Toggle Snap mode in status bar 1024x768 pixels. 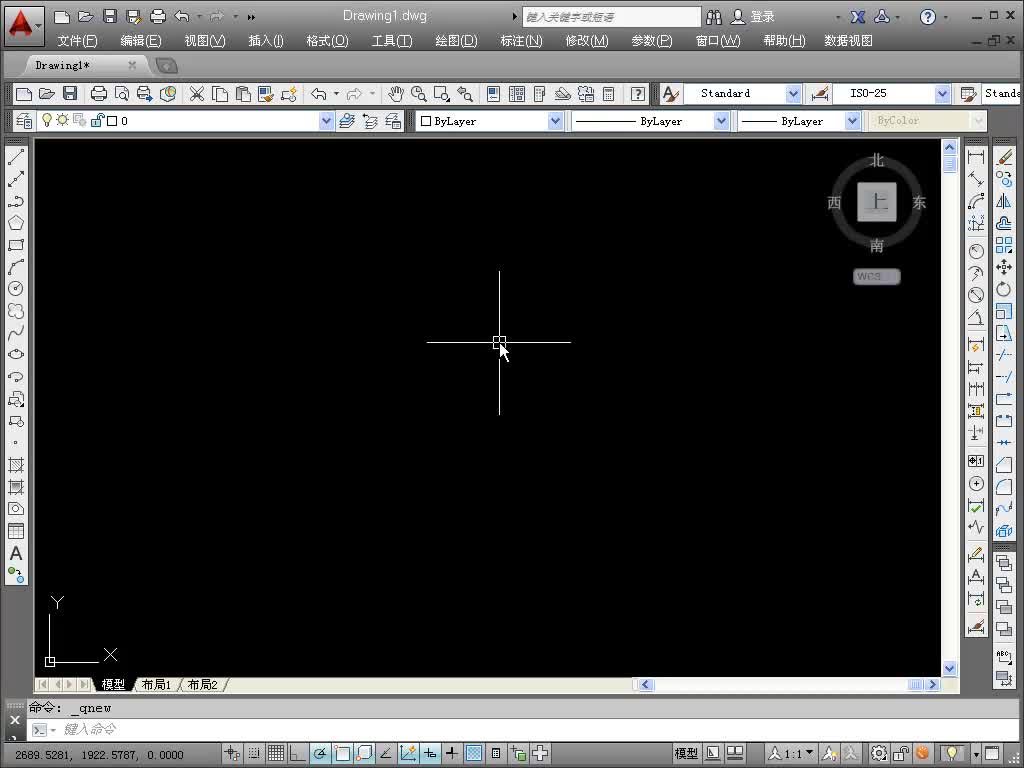(254, 754)
